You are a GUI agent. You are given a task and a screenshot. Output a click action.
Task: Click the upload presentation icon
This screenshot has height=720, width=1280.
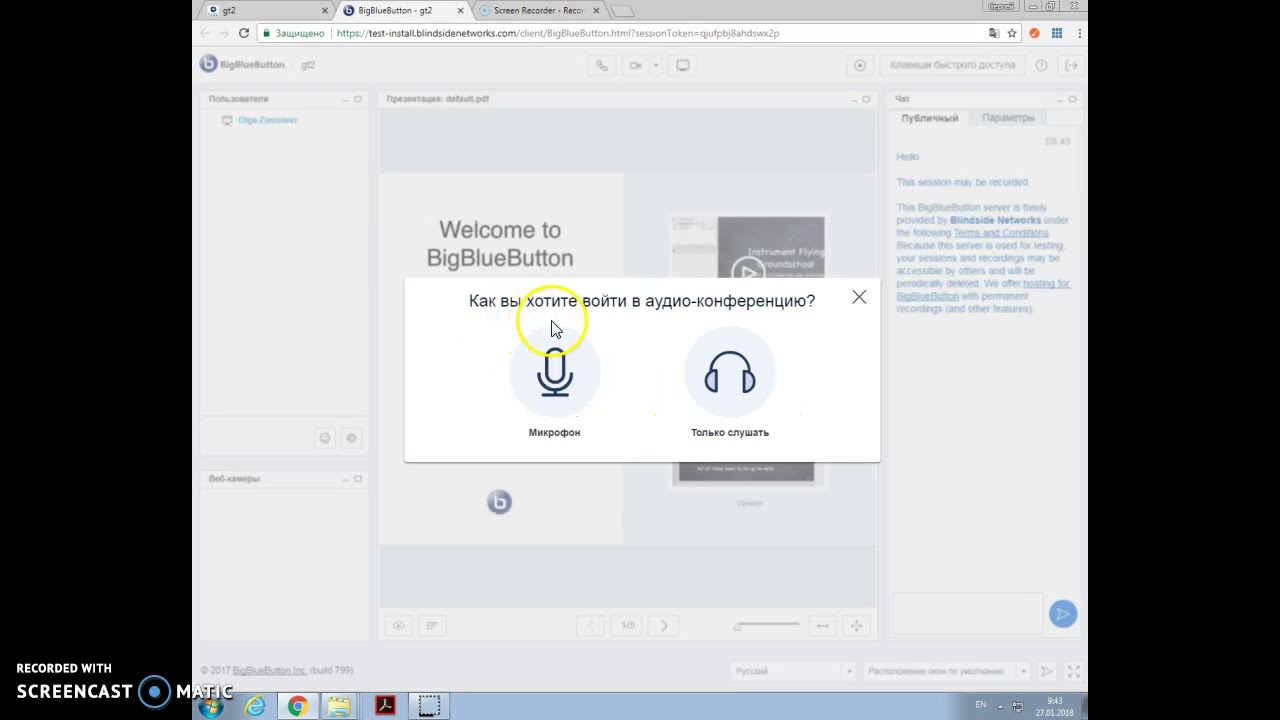399,626
